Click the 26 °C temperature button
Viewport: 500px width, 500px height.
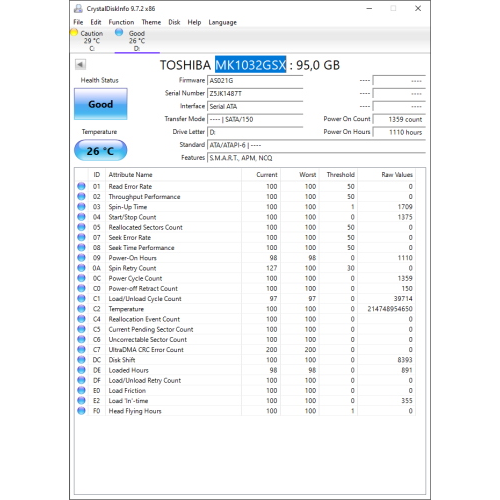[x=101, y=151]
